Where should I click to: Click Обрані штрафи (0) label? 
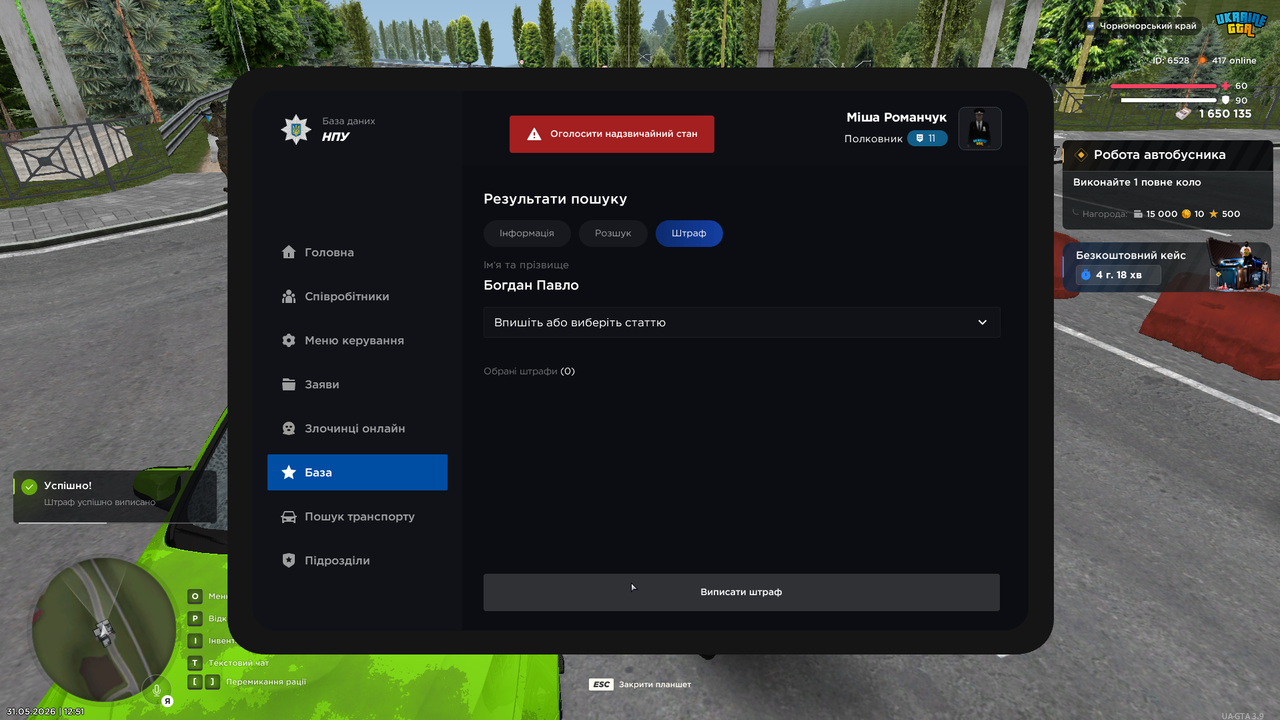click(529, 371)
